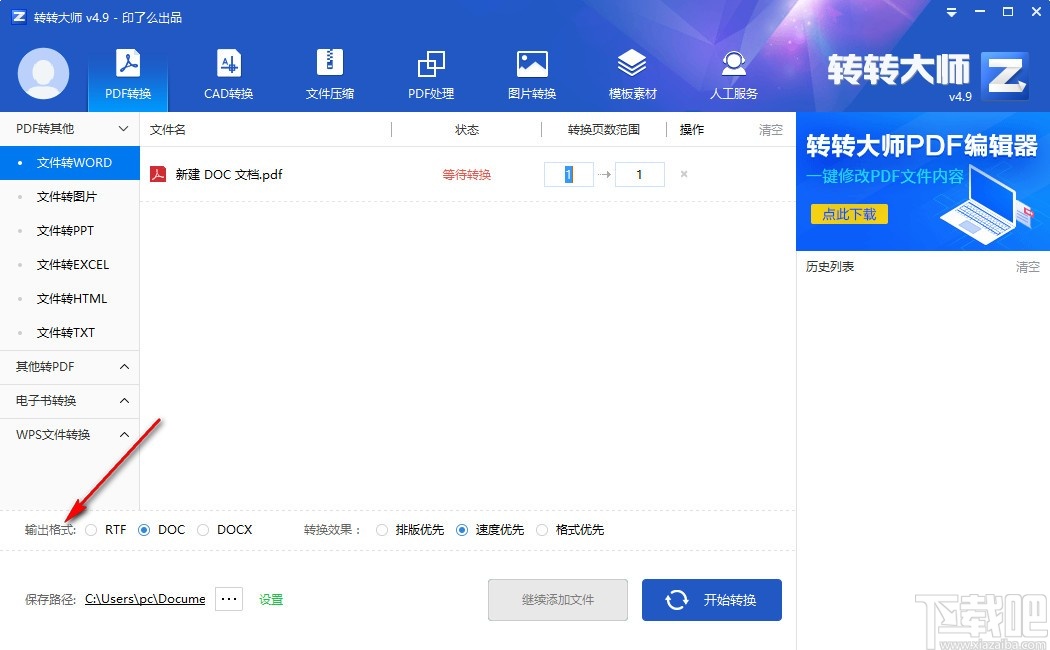Clear the 历史列表 with 清空
The height and width of the screenshot is (650, 1050).
point(1027,266)
